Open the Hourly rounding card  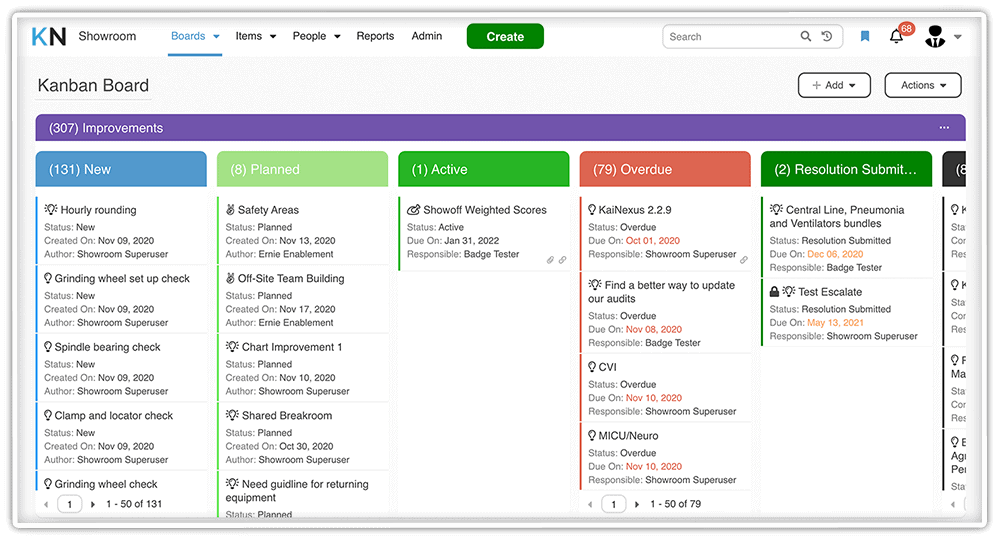98,210
